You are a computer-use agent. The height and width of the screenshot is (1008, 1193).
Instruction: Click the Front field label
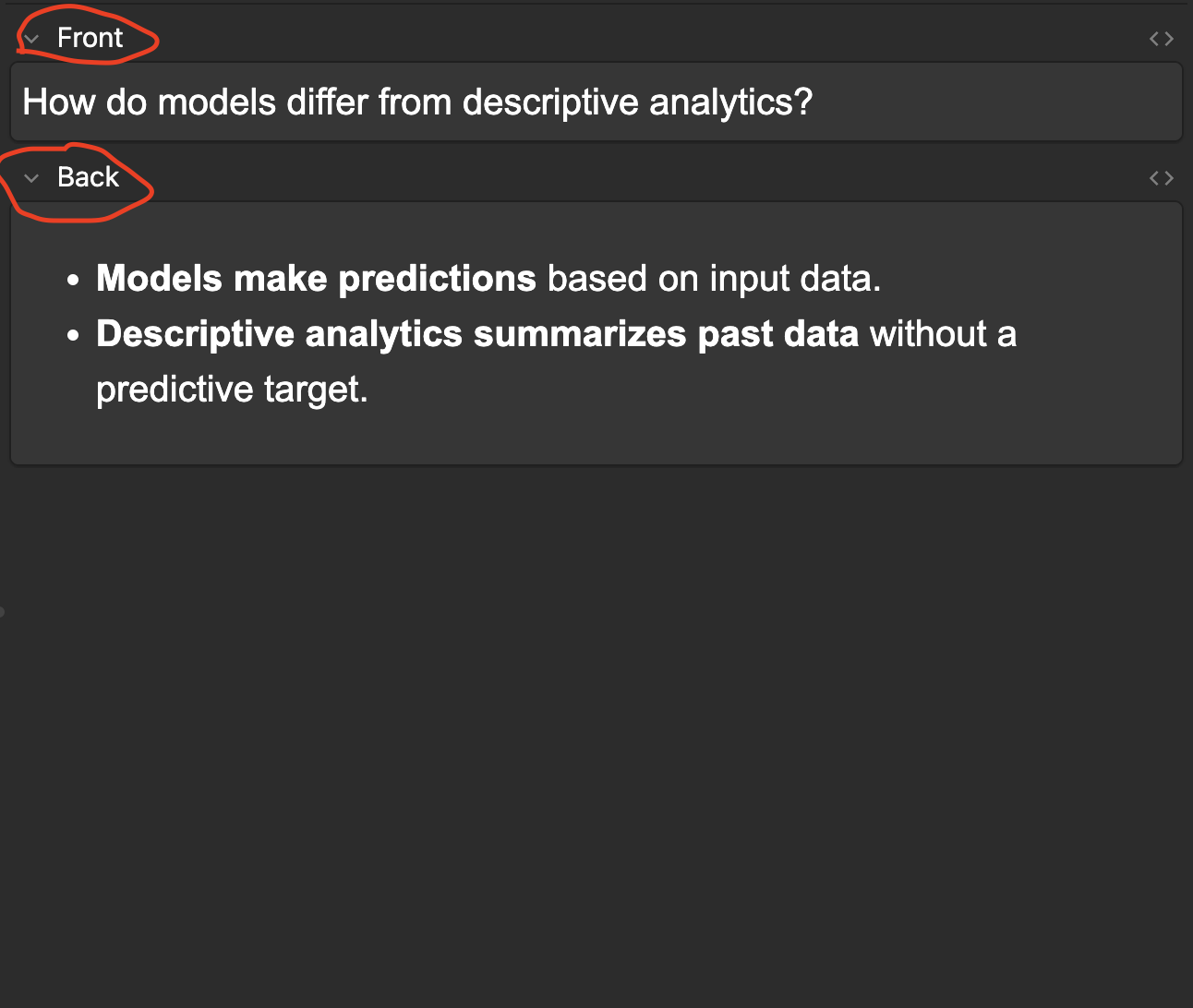pyautogui.click(x=90, y=38)
